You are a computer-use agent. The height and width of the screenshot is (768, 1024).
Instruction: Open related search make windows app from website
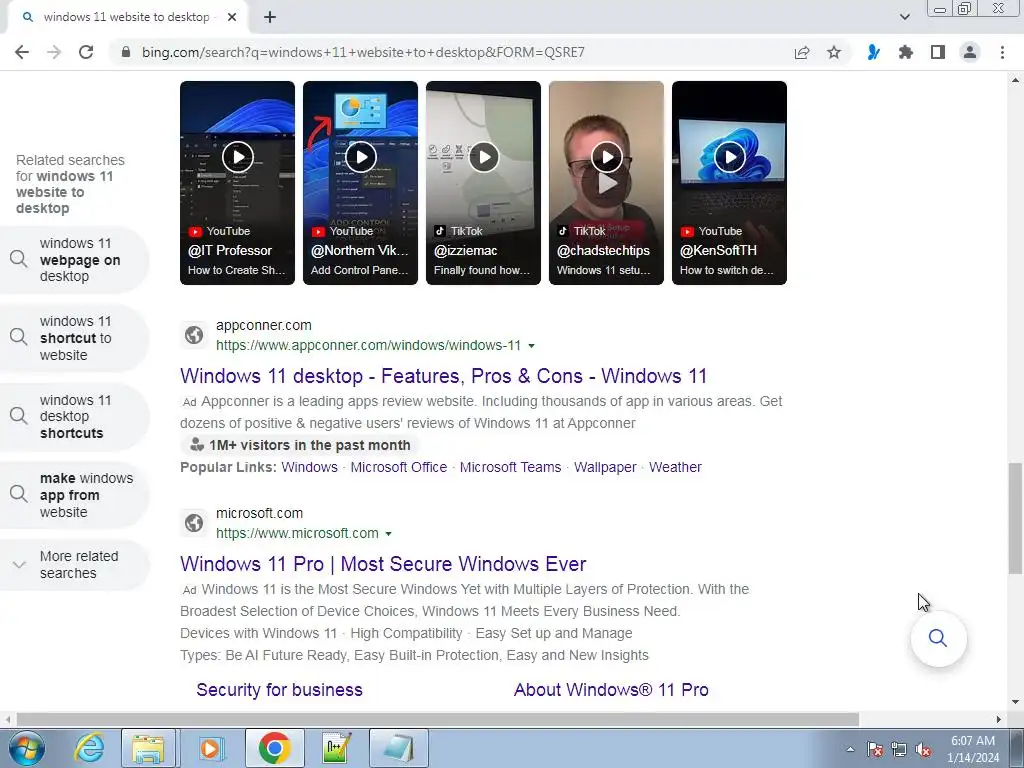[x=74, y=495]
